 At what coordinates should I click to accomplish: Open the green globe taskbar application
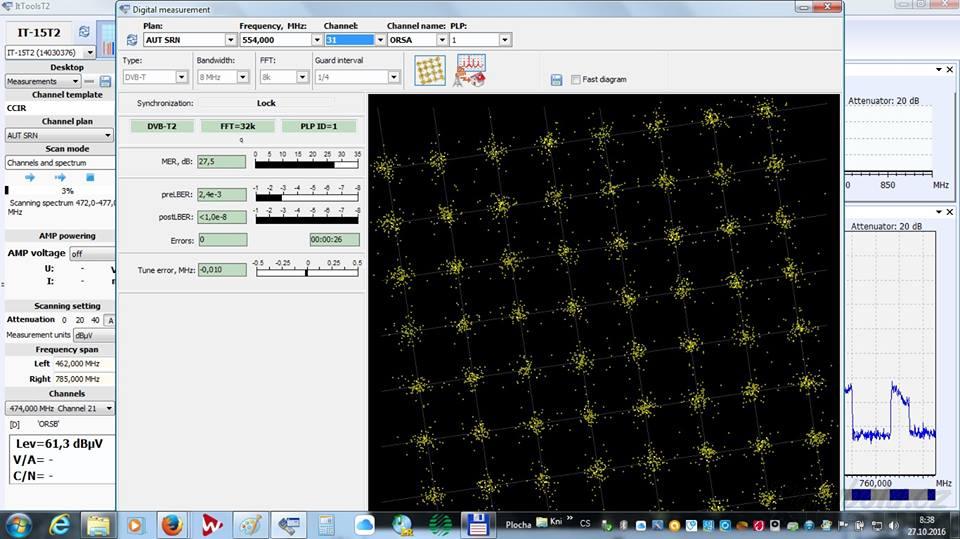pyautogui.click(x=440, y=526)
